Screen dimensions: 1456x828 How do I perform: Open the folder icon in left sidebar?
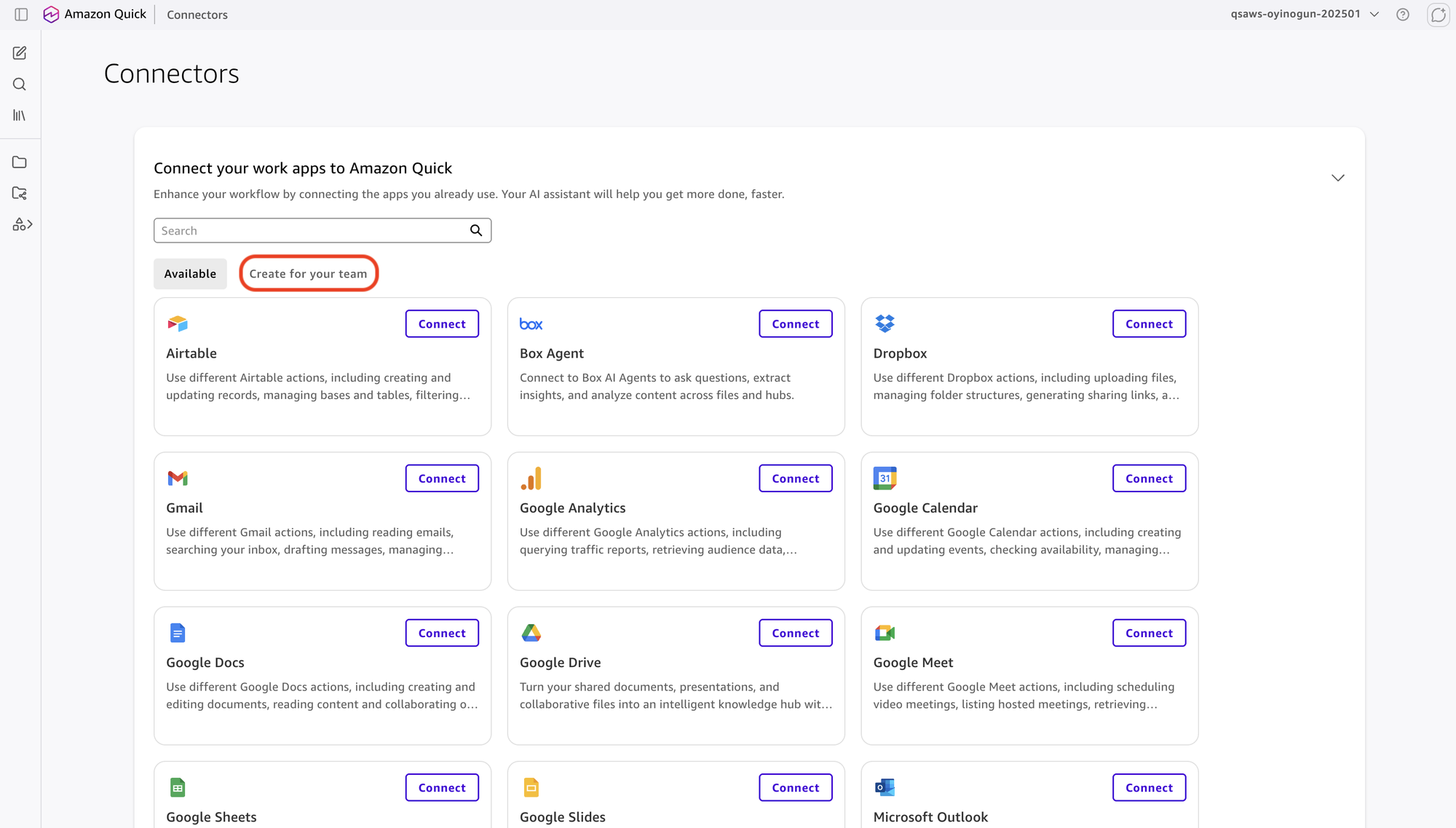(20, 162)
